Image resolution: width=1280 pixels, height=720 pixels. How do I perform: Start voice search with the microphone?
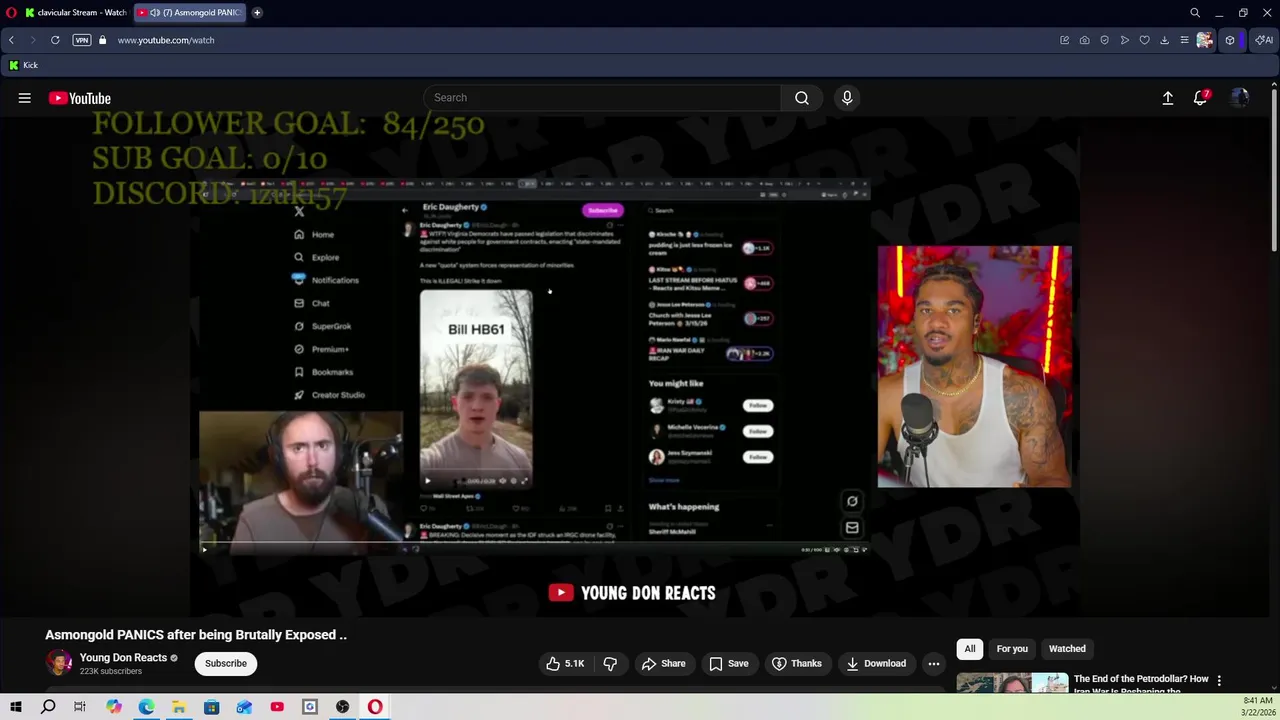point(847,98)
